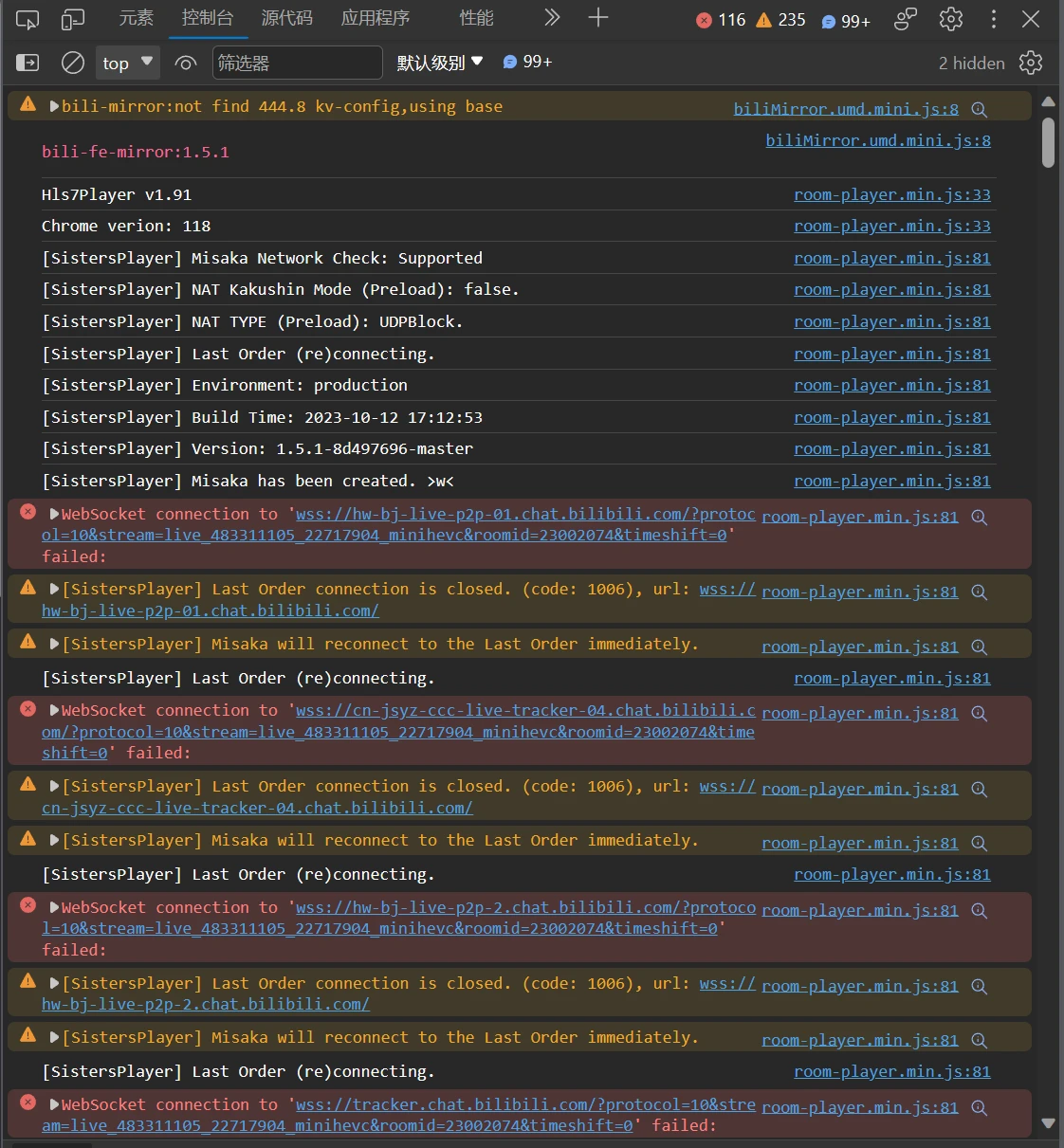Click magnifier on cn-jsyz-ccc closed warning
Image resolution: width=1064 pixels, height=1148 pixels.
tap(980, 789)
